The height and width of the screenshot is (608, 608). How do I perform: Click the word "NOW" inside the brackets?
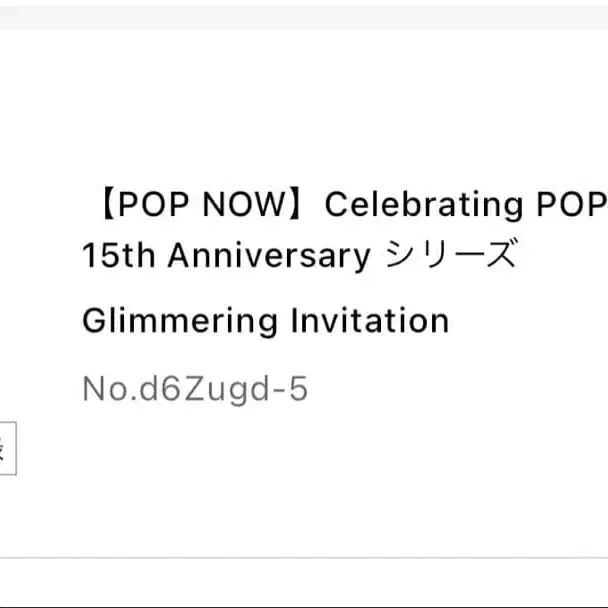[243, 205]
